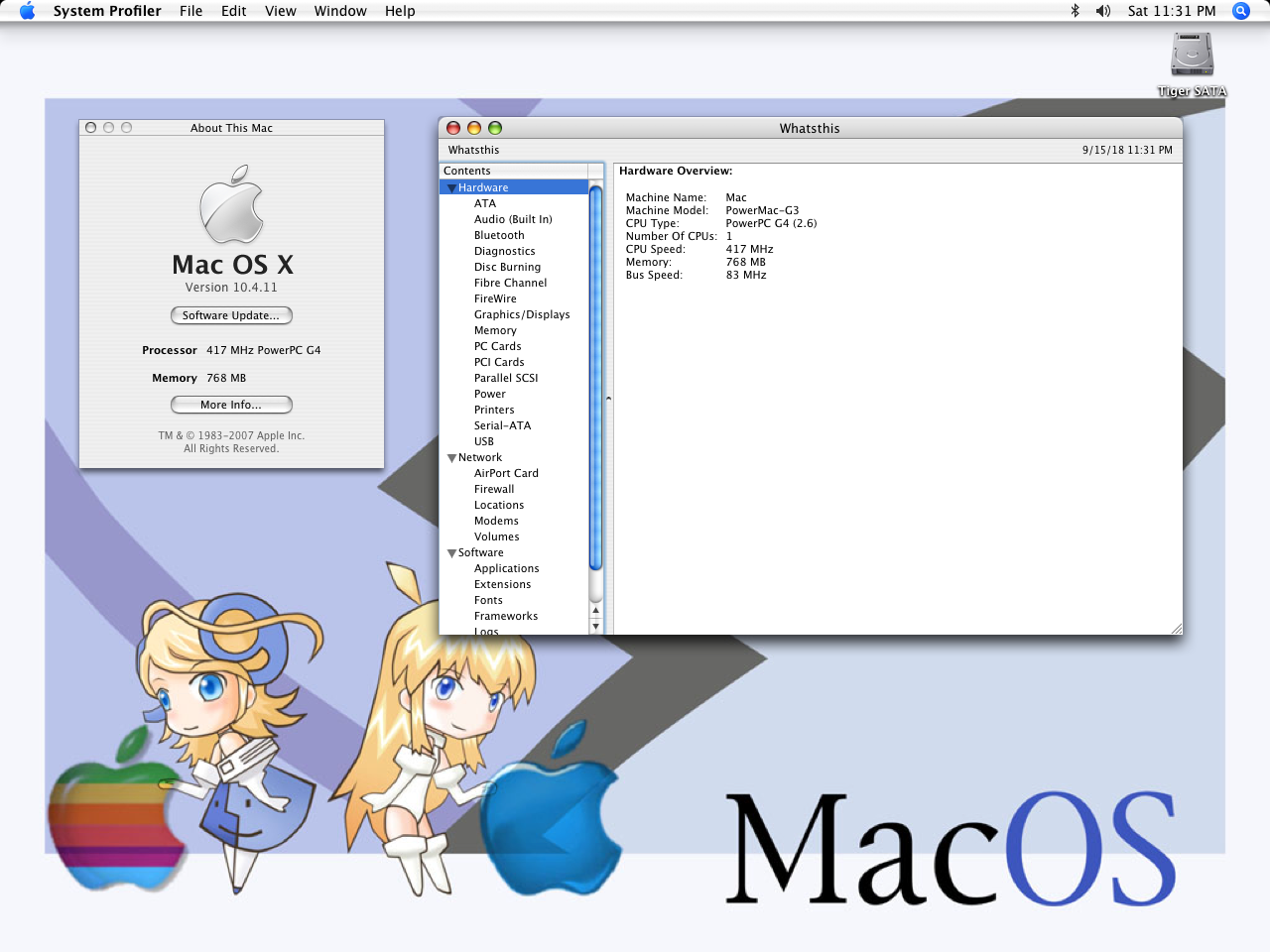Select PCI Cards item
This screenshot has width=1270, height=952.
[499, 362]
